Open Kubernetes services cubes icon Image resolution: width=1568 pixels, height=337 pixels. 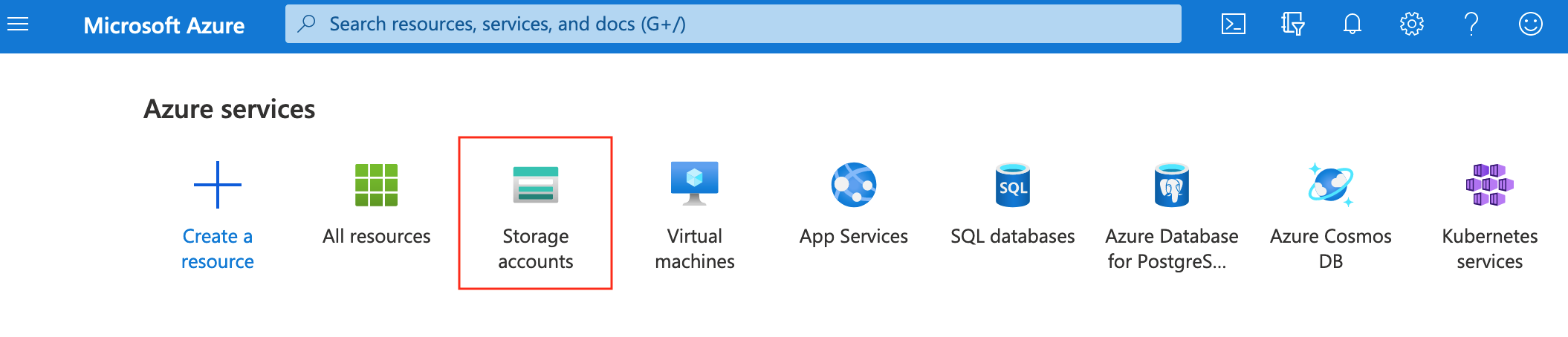[x=1490, y=185]
